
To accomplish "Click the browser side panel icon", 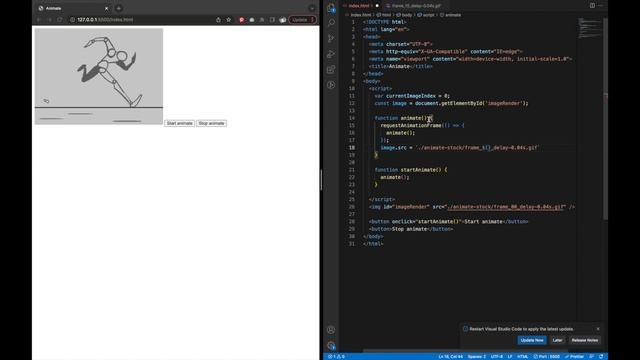I will (272, 20).
